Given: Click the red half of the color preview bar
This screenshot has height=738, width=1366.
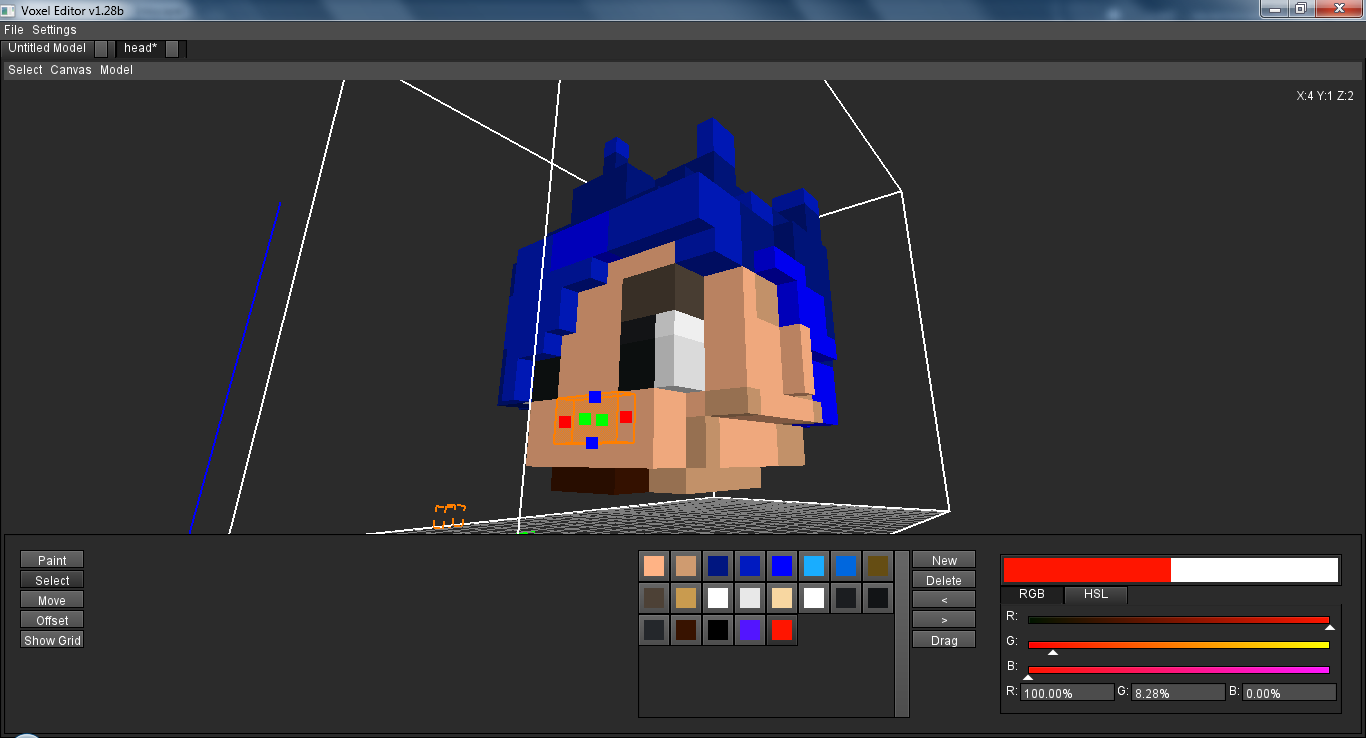Looking at the screenshot, I should point(1087,570).
